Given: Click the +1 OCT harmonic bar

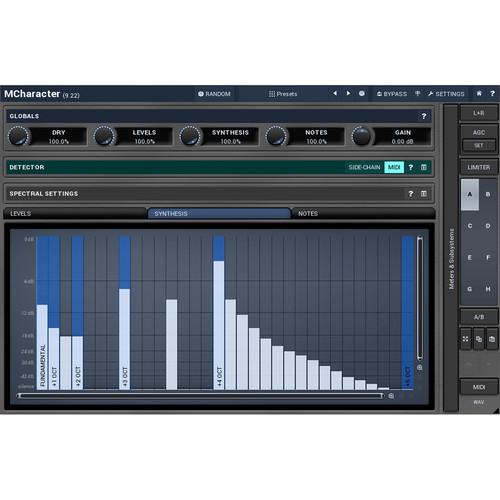Looking at the screenshot, I should pos(54,358).
